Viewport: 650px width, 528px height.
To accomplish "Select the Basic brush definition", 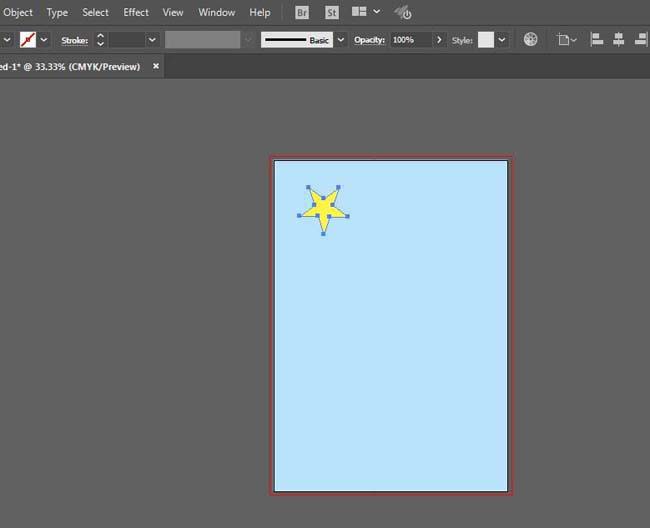I will (x=297, y=40).
